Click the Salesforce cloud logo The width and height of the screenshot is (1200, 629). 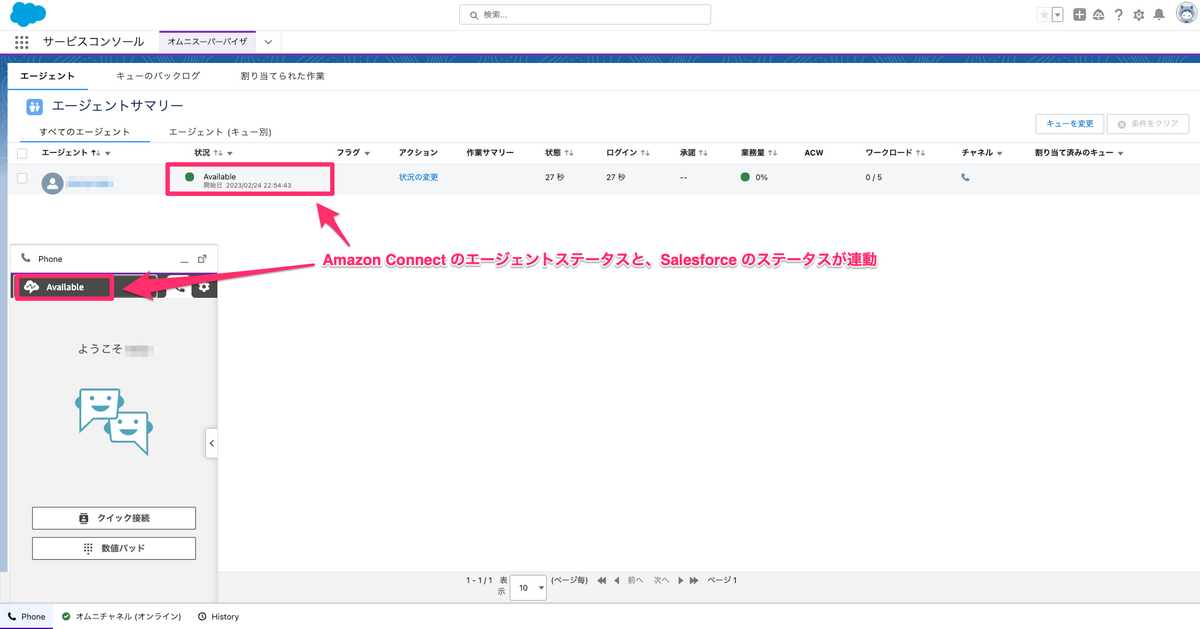click(27, 14)
